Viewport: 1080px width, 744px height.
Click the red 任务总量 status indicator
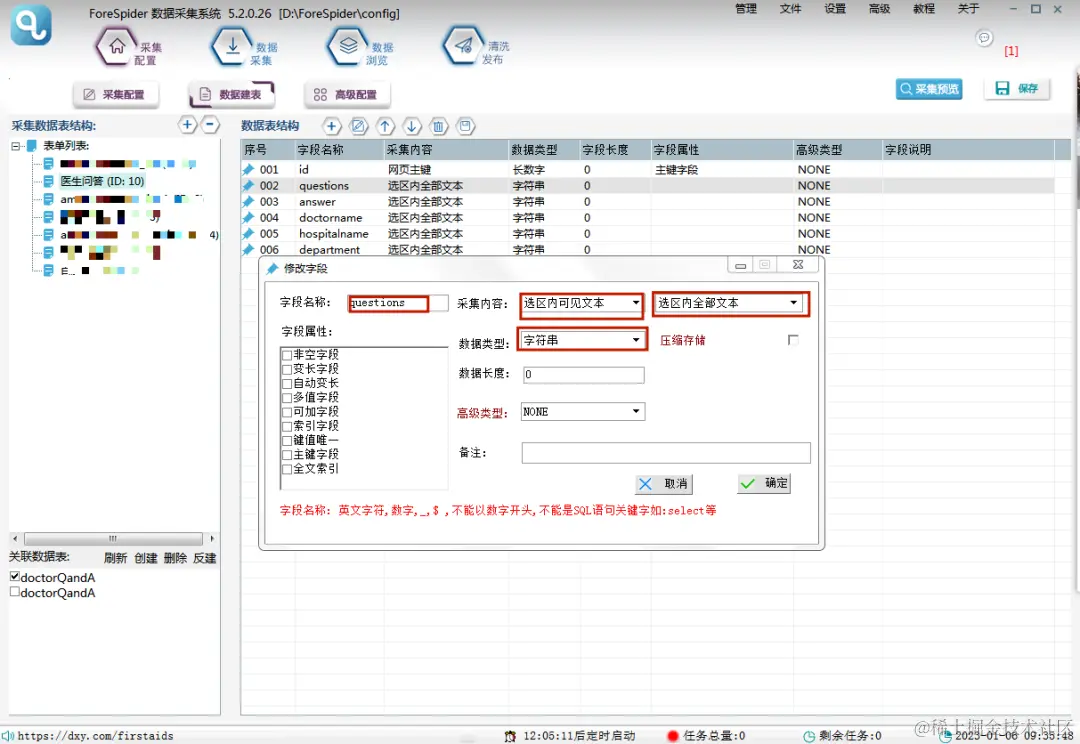(673, 736)
